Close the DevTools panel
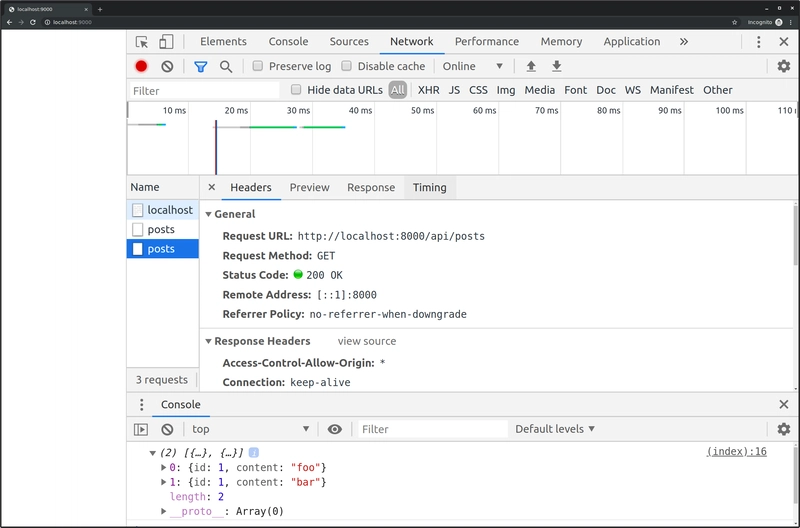 click(x=784, y=42)
